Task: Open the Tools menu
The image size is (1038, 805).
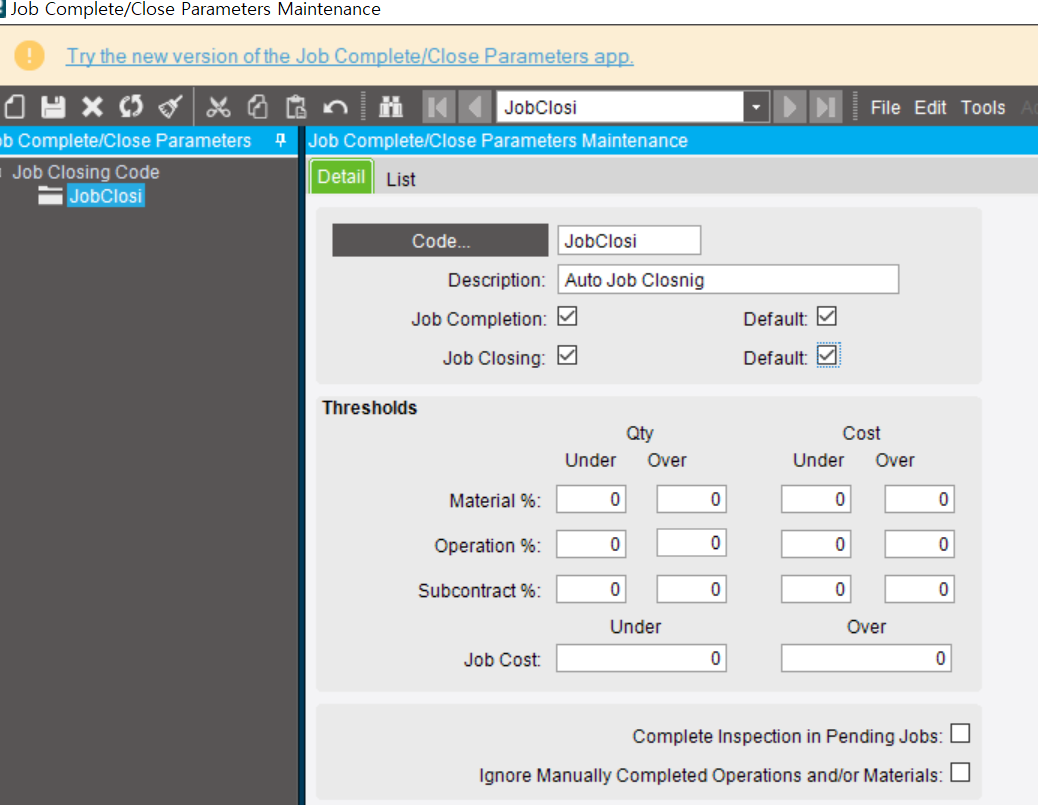Action: tap(983, 107)
